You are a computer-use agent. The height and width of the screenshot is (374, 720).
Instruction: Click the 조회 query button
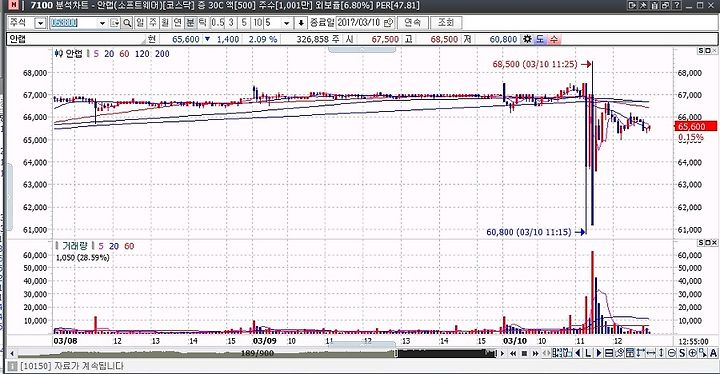[446, 23]
